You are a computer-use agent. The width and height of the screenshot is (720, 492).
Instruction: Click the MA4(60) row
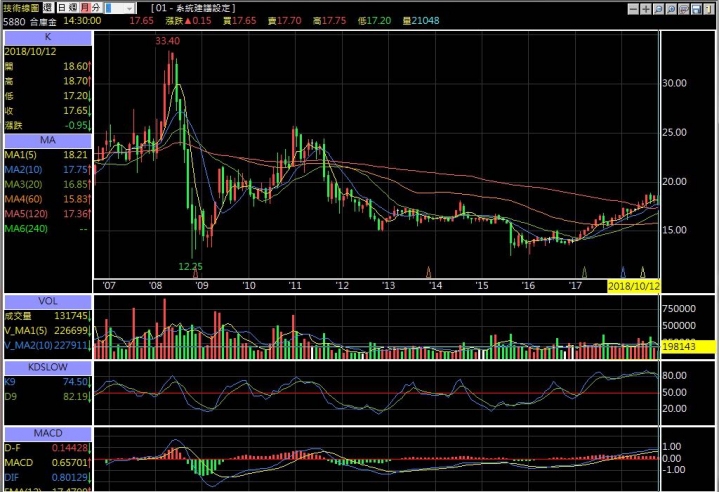click(48, 199)
